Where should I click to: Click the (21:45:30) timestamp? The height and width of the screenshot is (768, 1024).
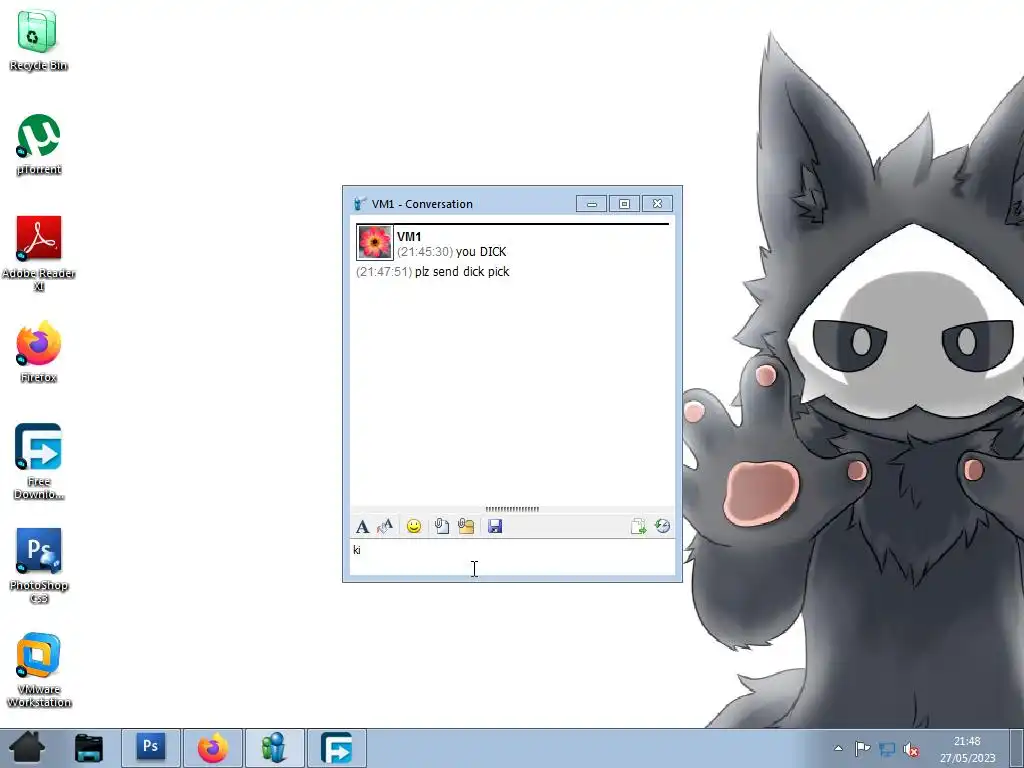pos(425,251)
